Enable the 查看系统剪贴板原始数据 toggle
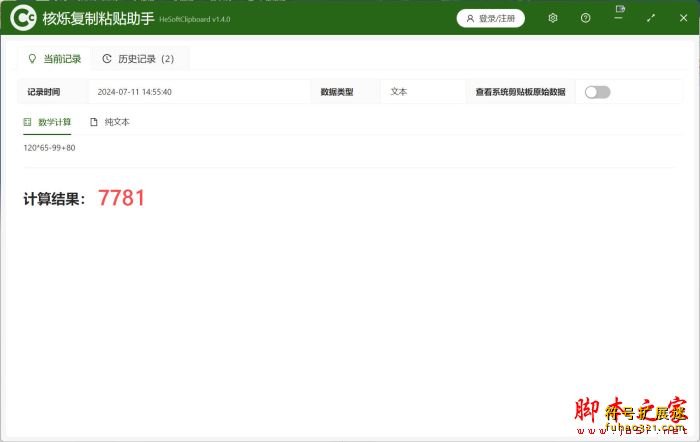The height and width of the screenshot is (442, 700). 597,92
